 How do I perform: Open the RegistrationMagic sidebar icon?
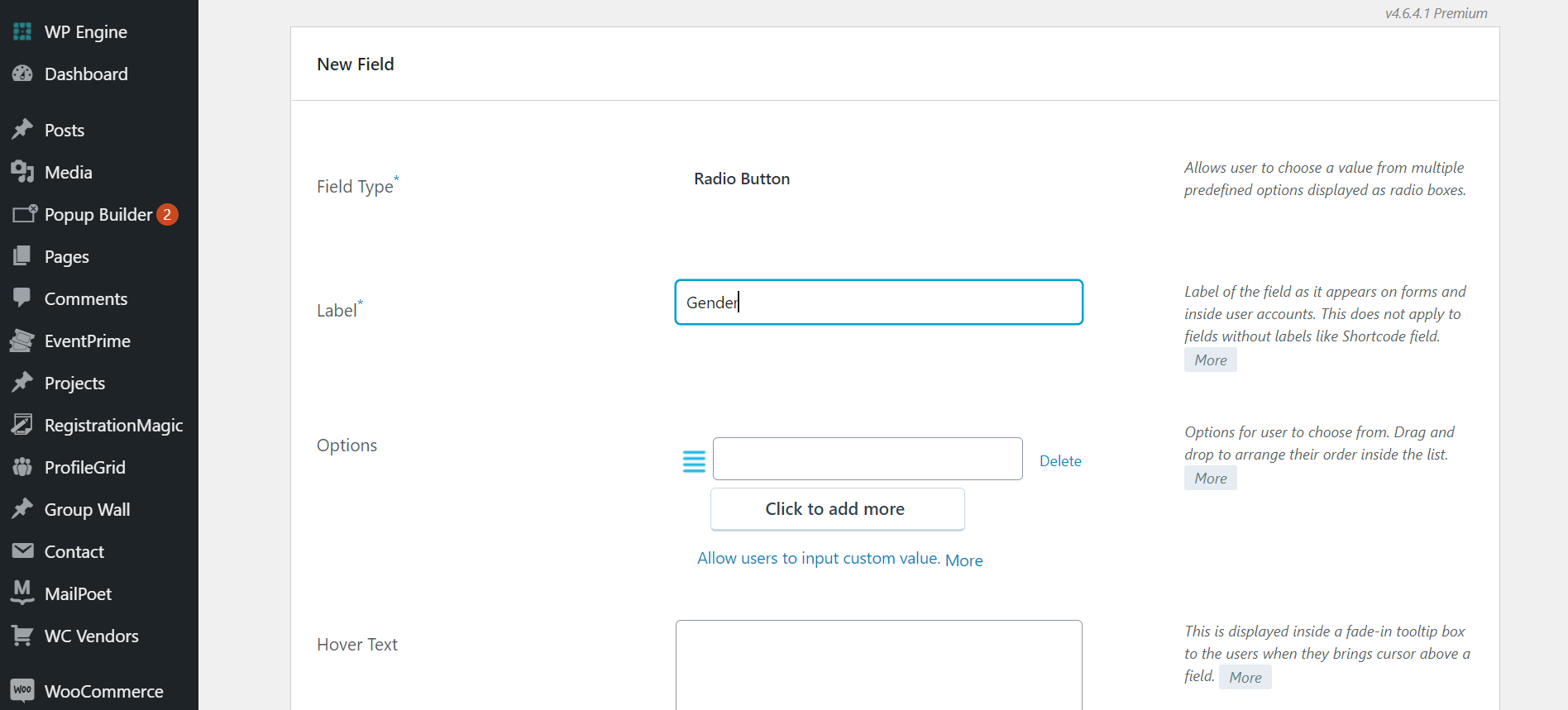[x=22, y=425]
